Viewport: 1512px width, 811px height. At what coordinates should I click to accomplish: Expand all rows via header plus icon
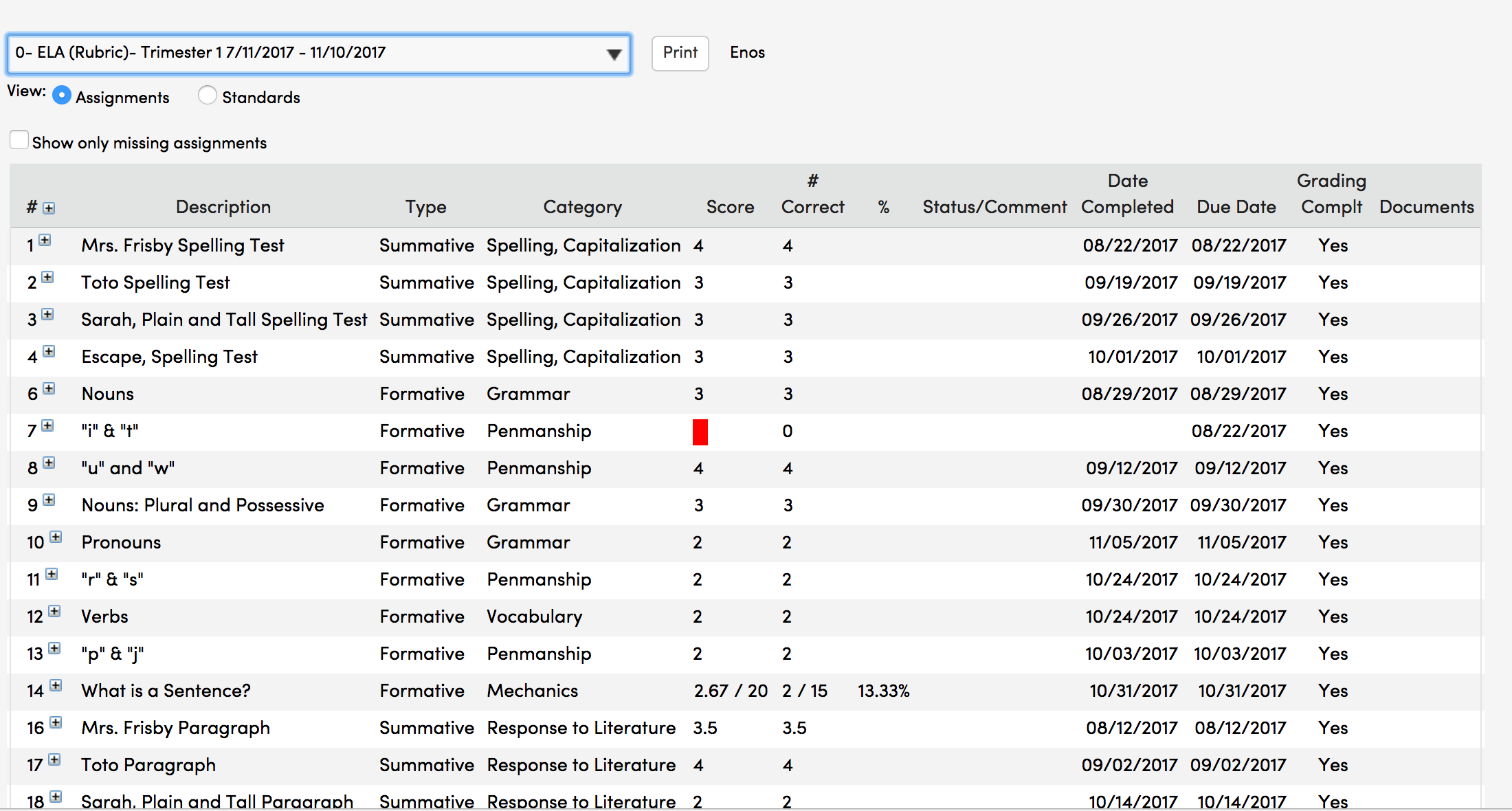tap(49, 208)
